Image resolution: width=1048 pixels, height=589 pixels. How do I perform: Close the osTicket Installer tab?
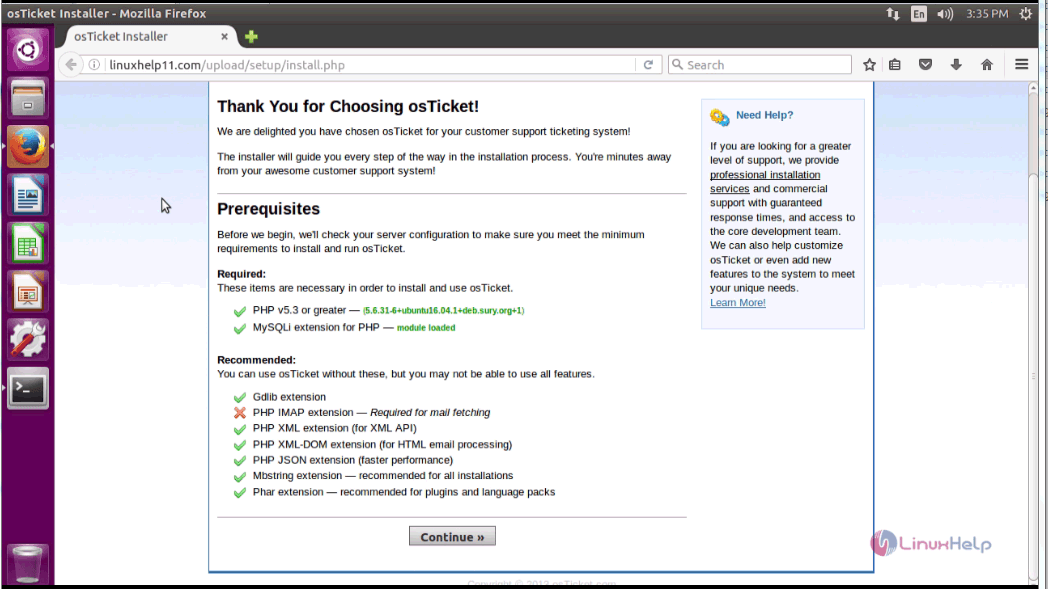click(x=224, y=37)
